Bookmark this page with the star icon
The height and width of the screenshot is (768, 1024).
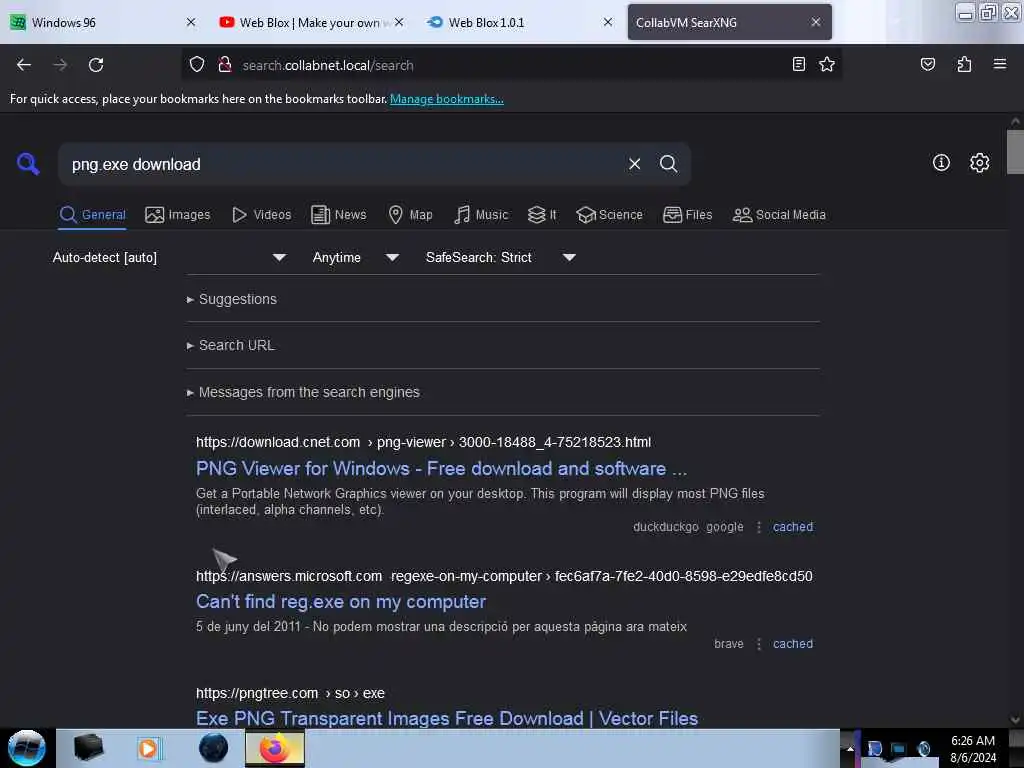tap(827, 64)
